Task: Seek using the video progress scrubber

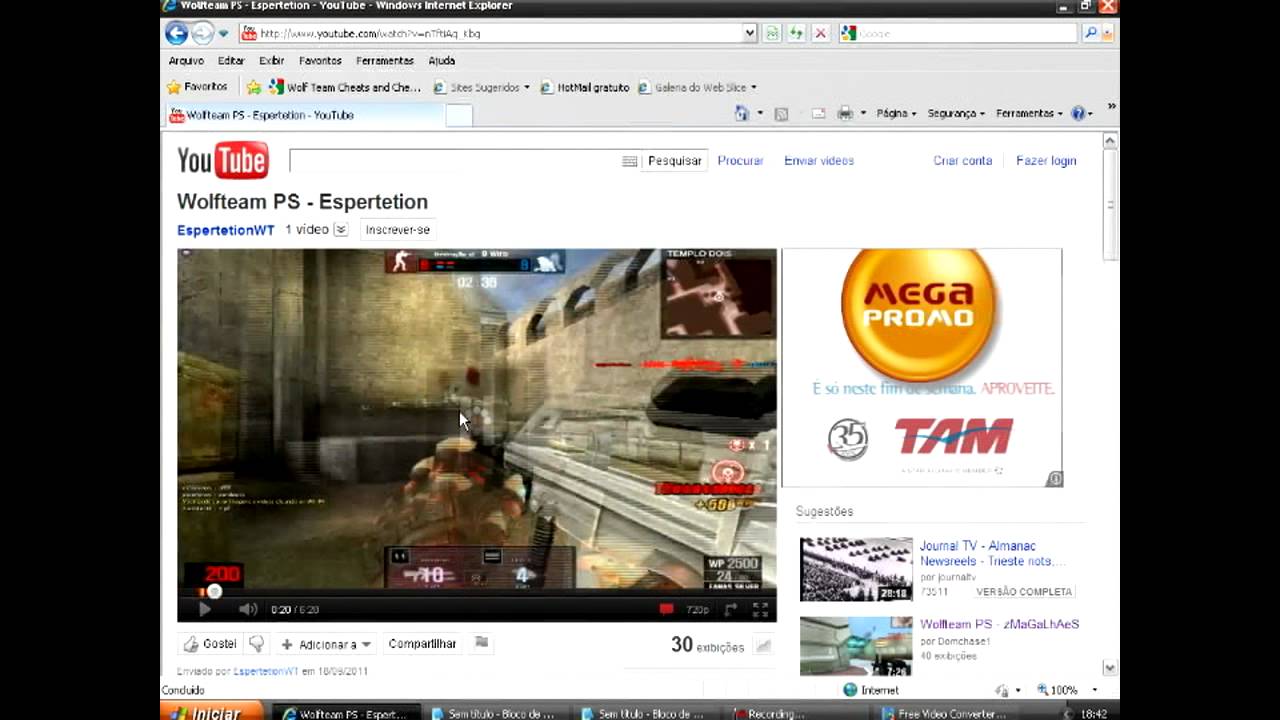Action: click(213, 592)
